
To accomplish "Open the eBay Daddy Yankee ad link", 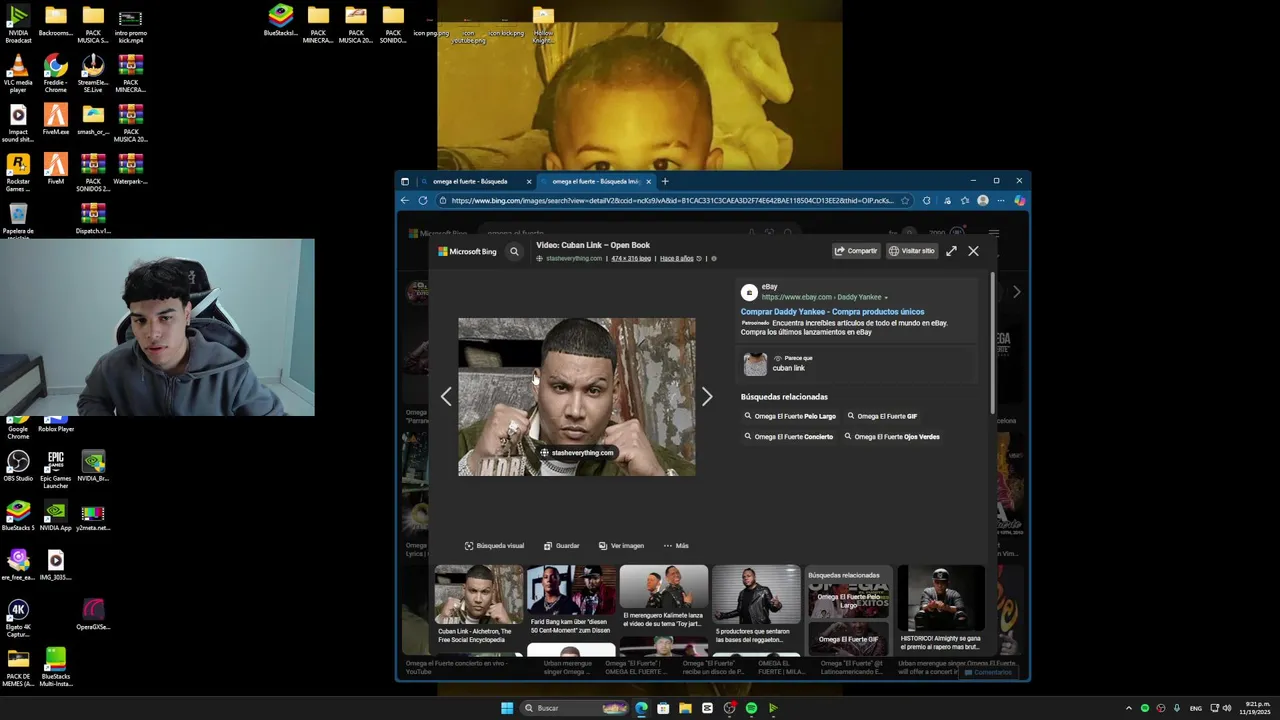I will click(832, 312).
